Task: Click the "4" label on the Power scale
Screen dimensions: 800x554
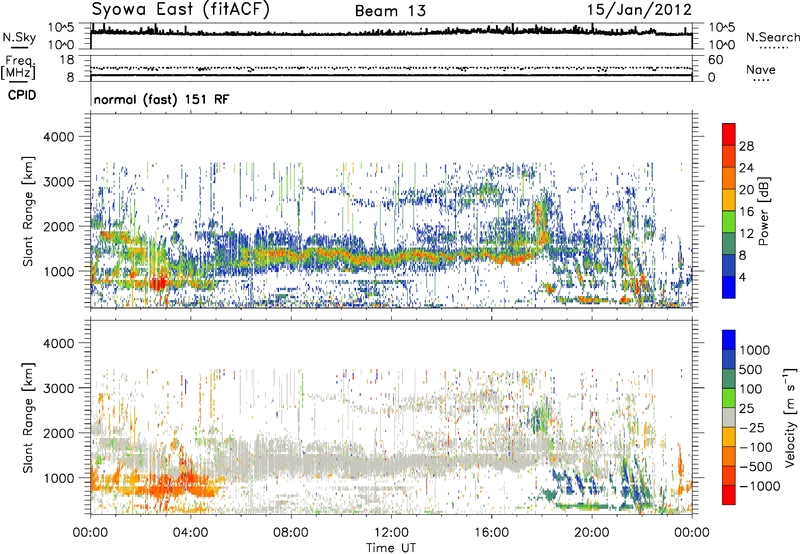Action: 742,277
